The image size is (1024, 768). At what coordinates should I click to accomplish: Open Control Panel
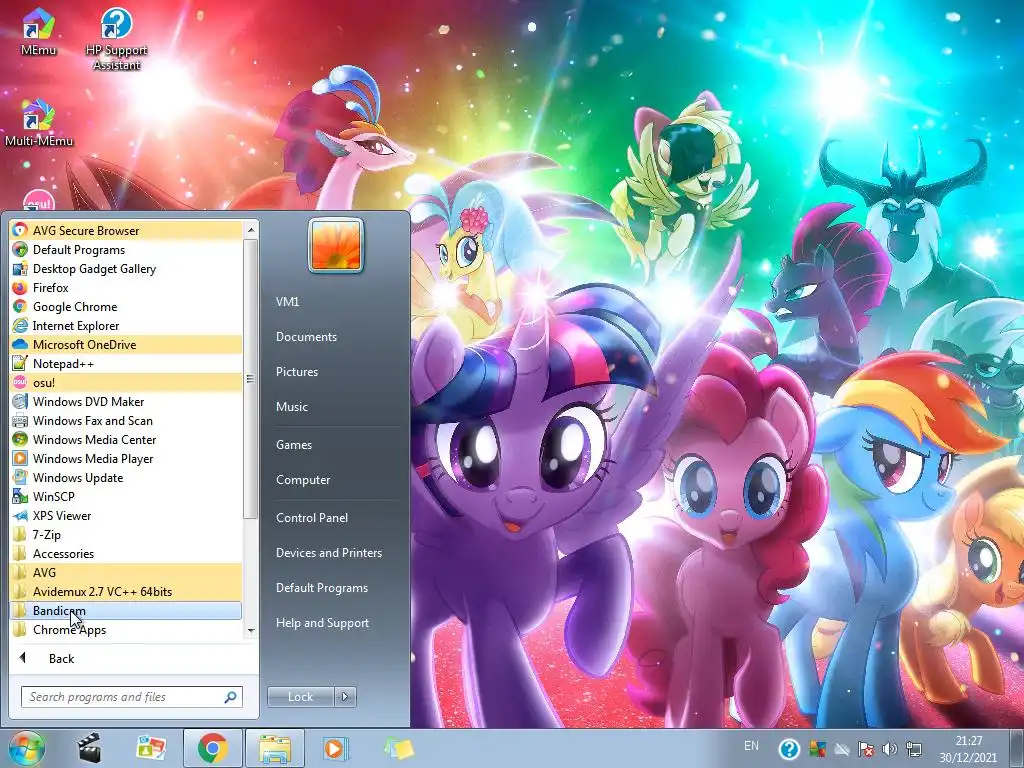(312, 518)
